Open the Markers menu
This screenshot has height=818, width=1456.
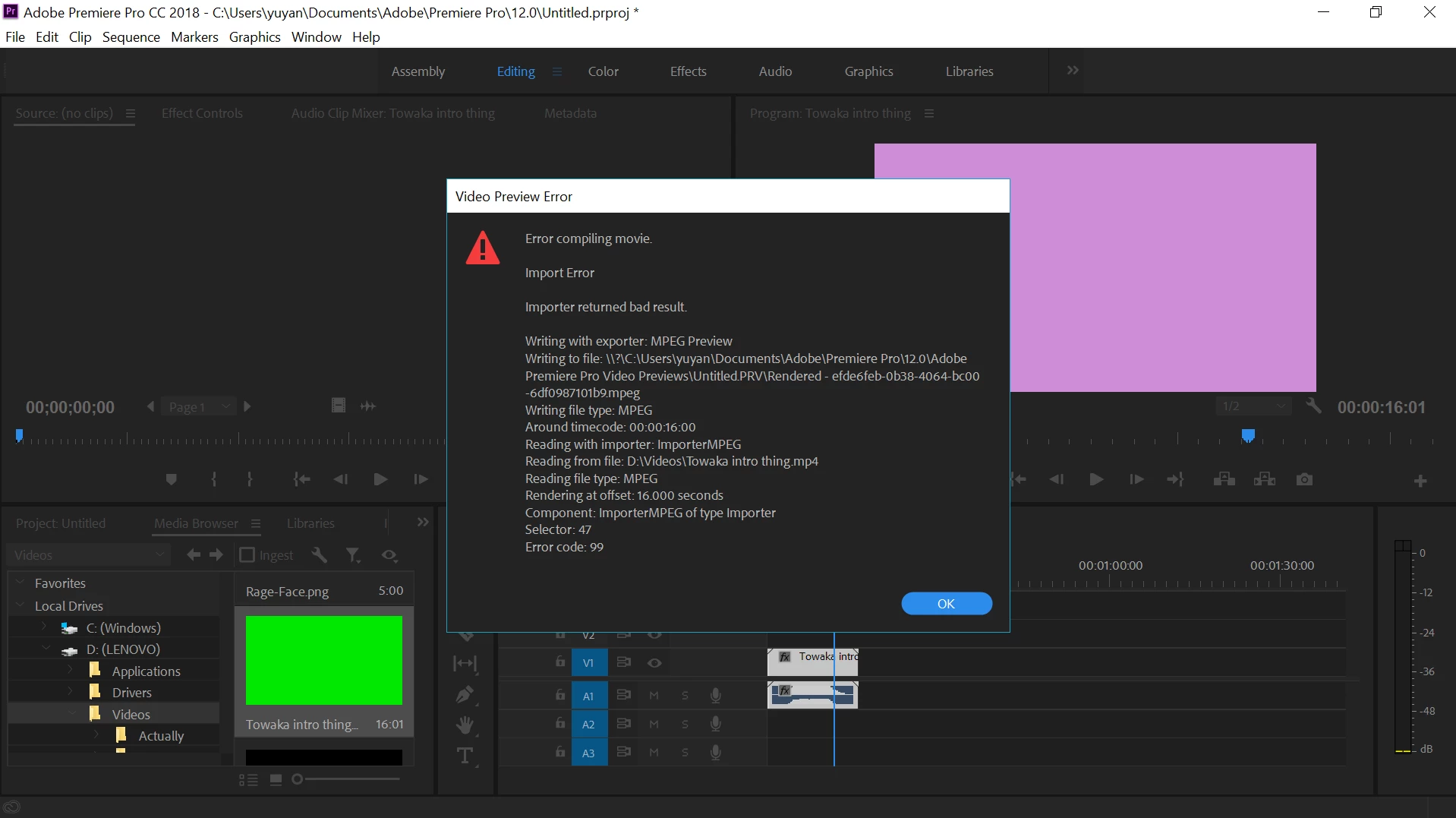(194, 36)
